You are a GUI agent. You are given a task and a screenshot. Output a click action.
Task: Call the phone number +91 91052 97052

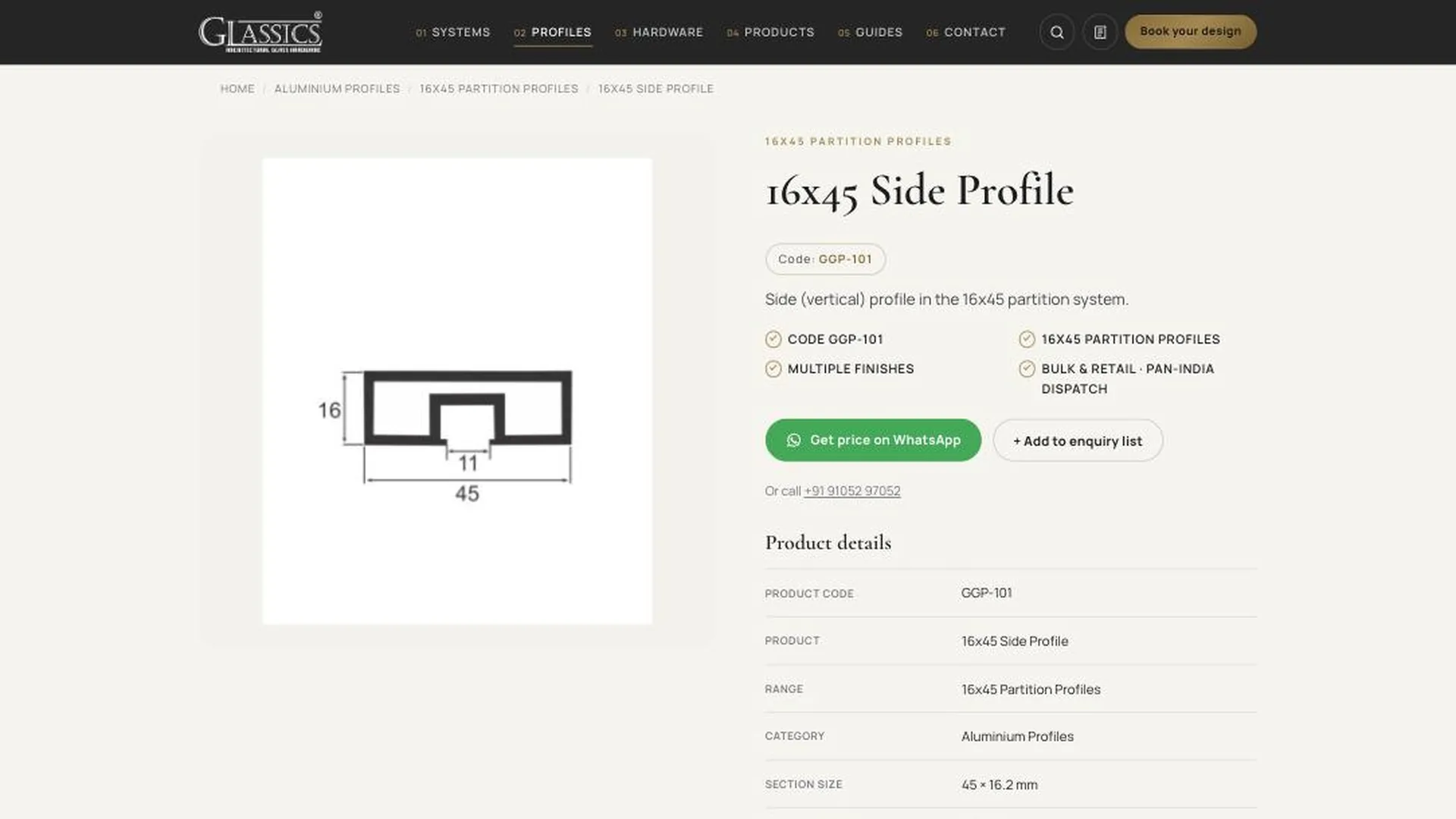852,491
